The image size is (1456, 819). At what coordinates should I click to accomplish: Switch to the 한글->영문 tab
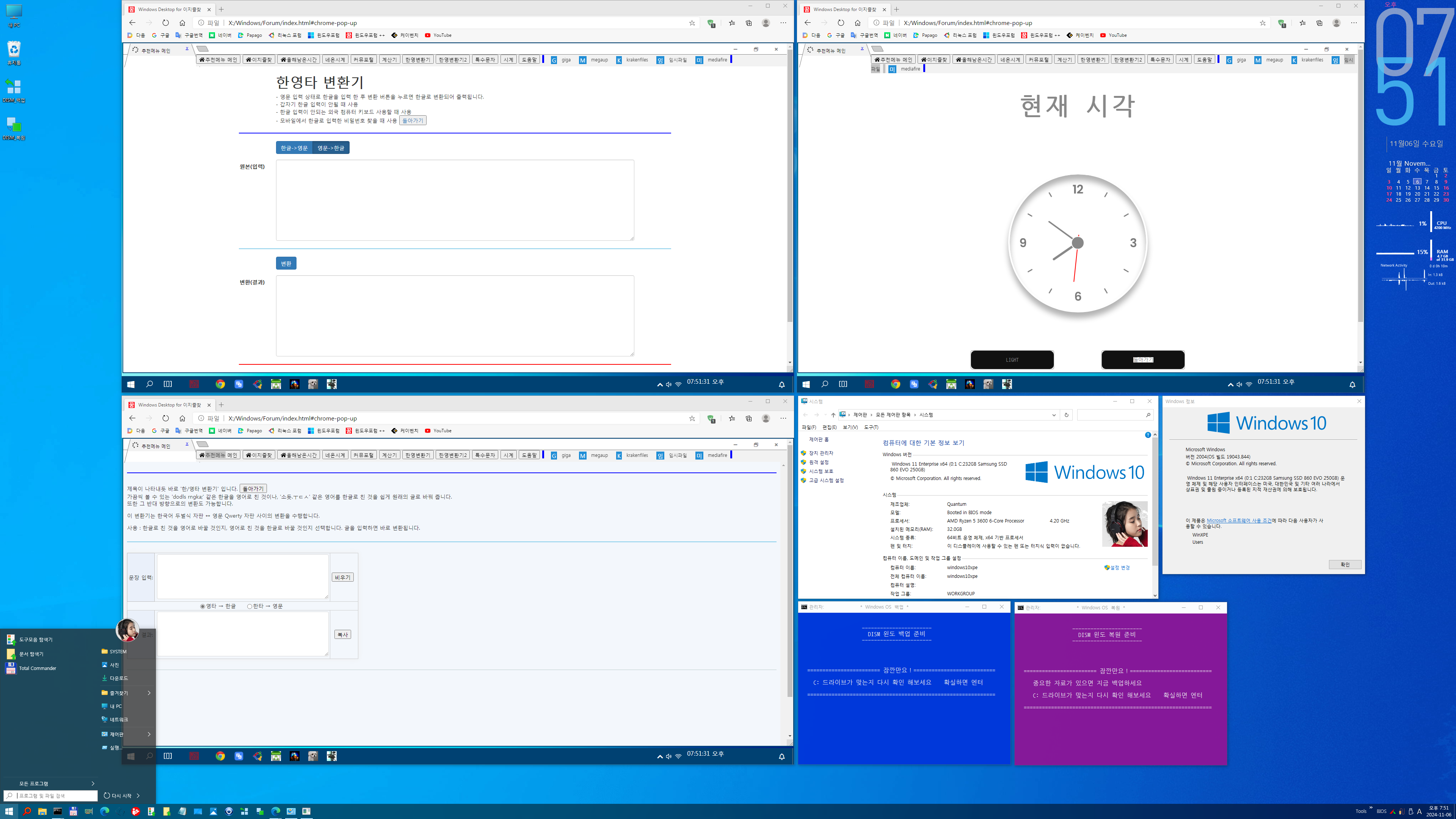[x=294, y=147]
